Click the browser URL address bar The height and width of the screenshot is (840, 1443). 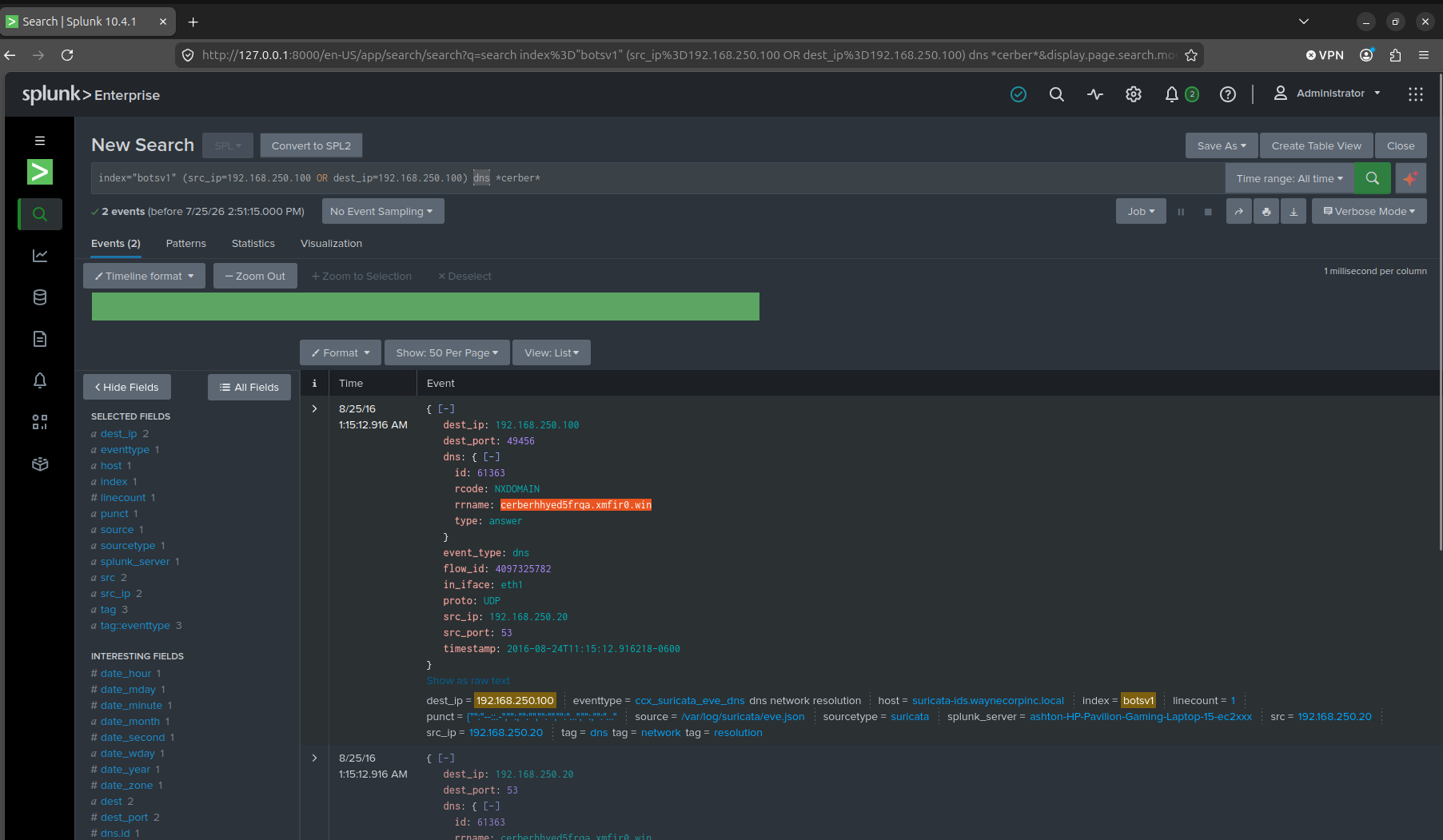click(688, 55)
